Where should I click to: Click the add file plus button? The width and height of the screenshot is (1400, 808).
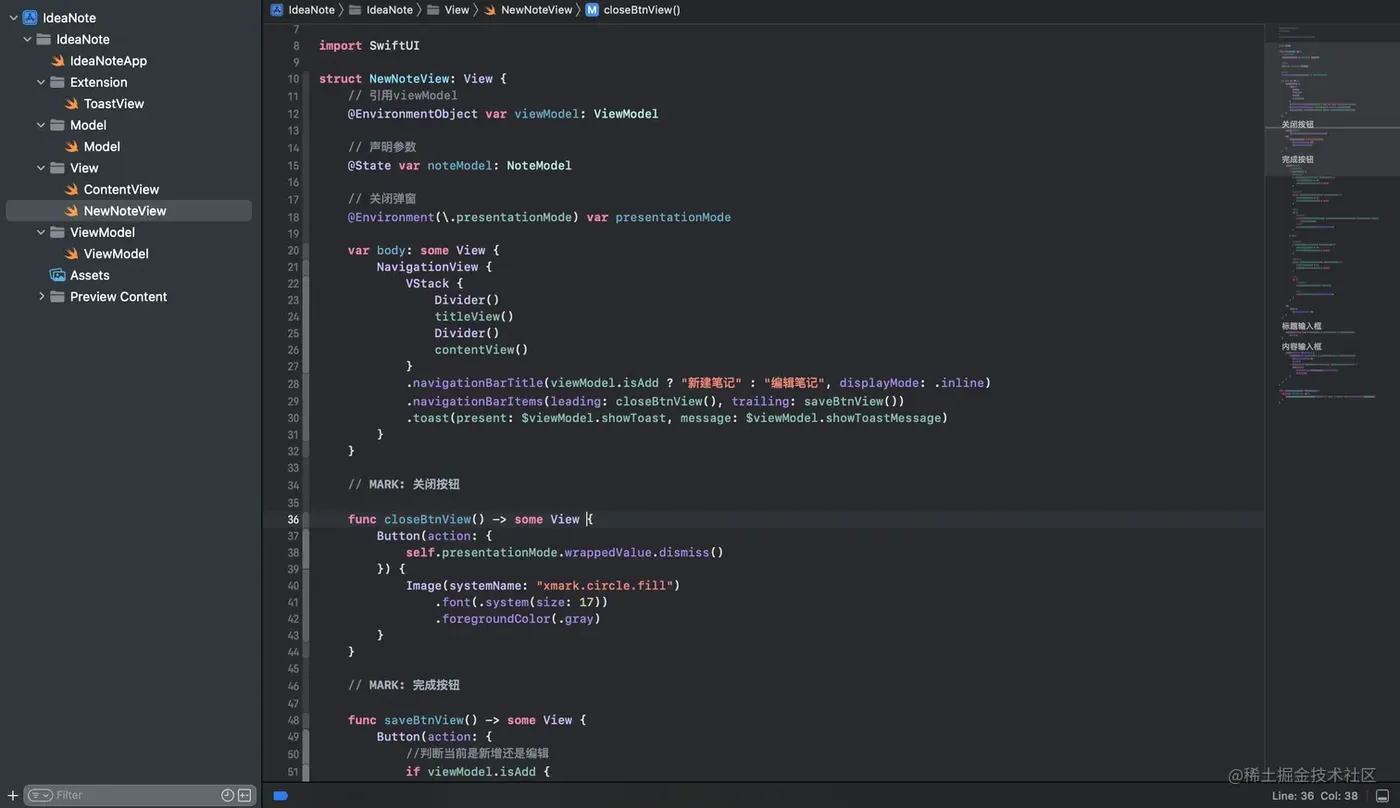(12, 796)
